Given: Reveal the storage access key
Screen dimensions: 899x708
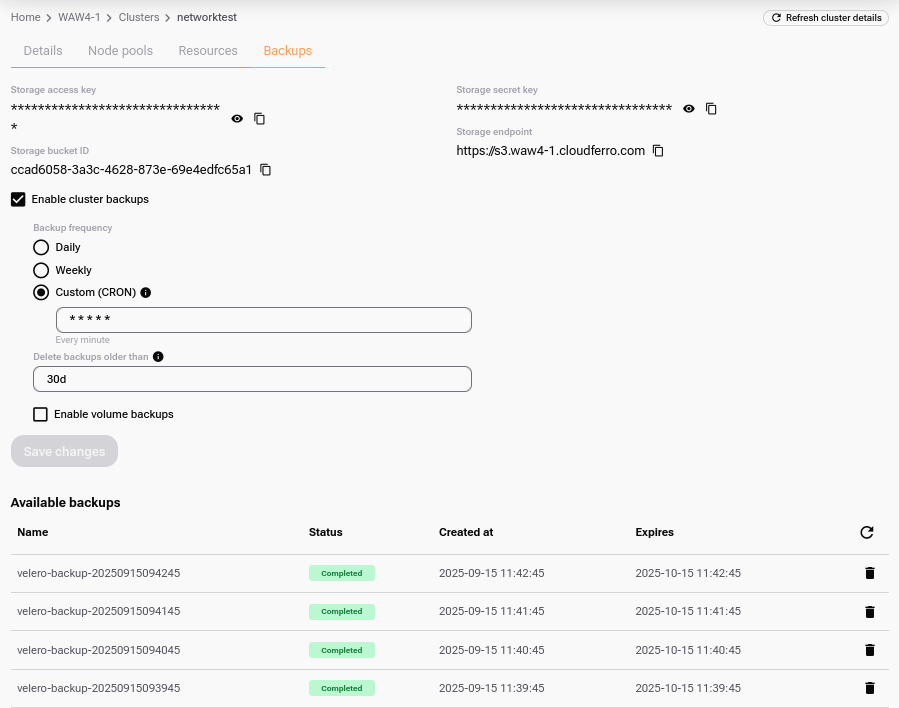Looking at the screenshot, I should (237, 118).
